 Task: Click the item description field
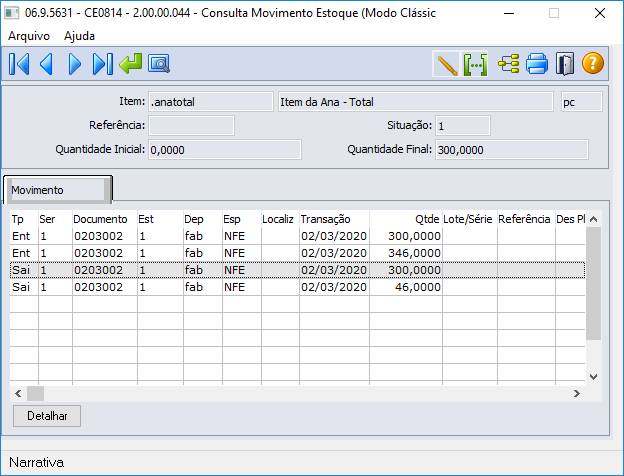[x=415, y=102]
